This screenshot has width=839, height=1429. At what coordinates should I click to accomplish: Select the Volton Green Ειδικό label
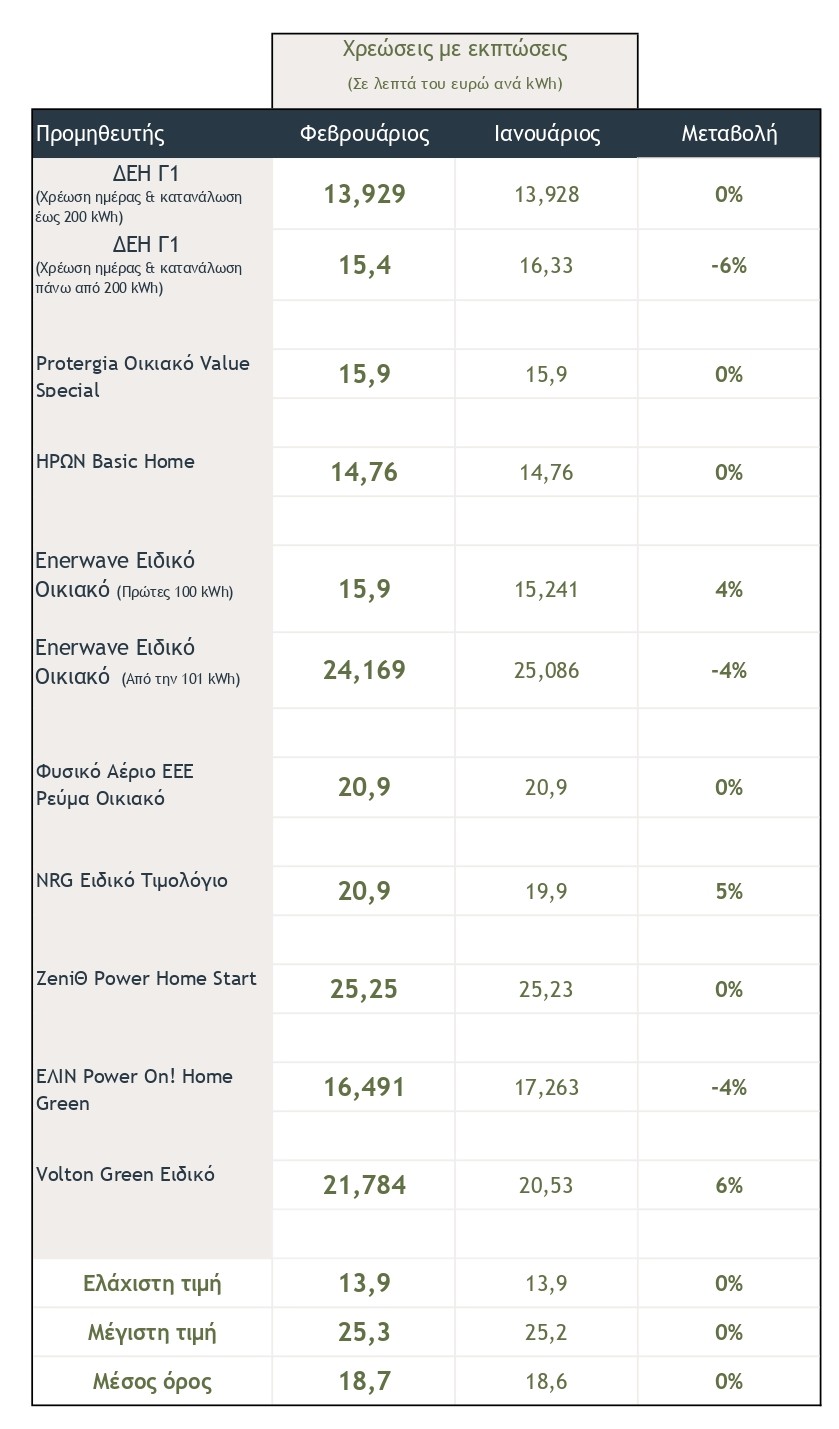[125, 1174]
